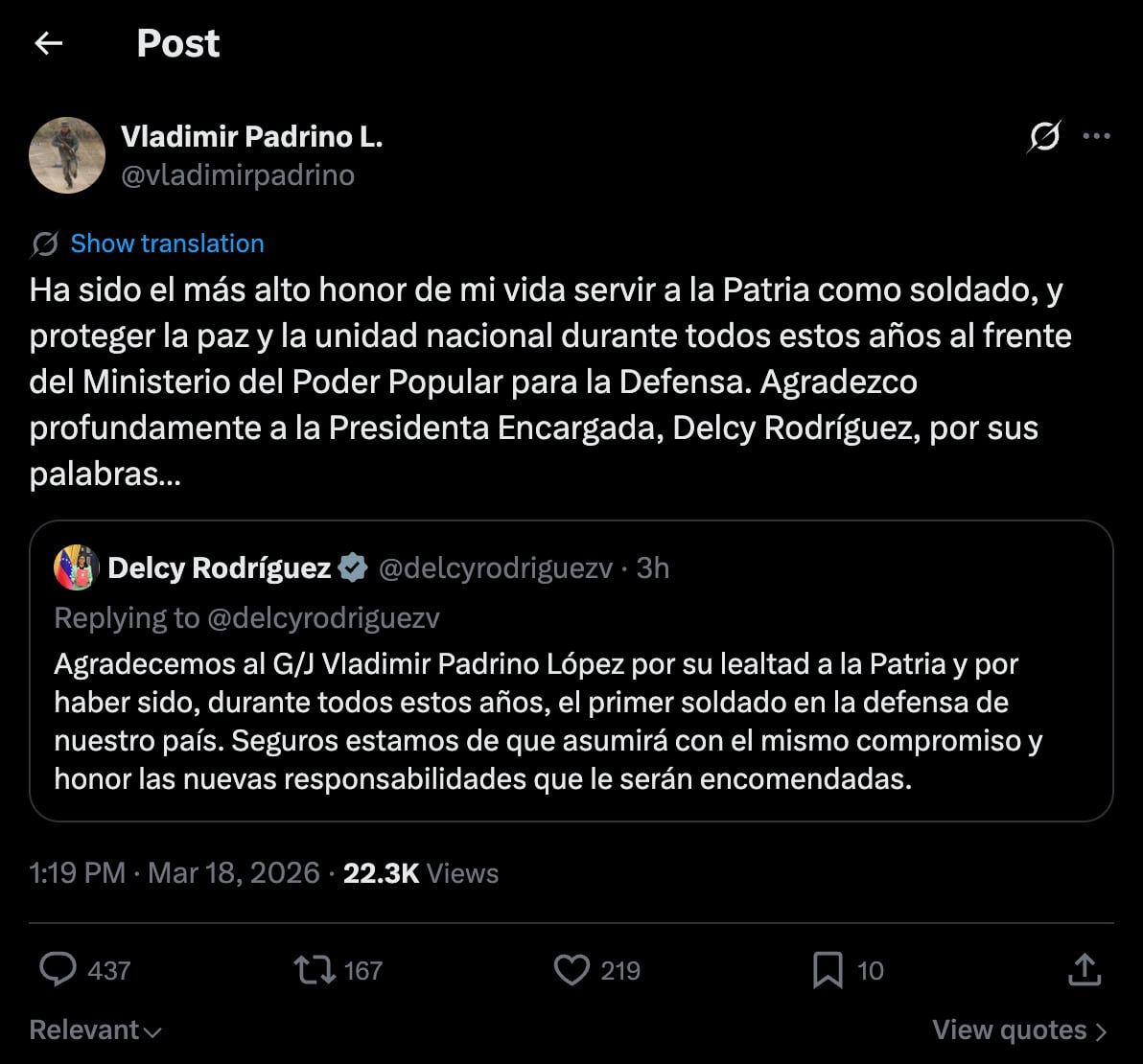This screenshot has height=1064, width=1143.
Task: Share the post via the share icon
Action: coord(1084,970)
